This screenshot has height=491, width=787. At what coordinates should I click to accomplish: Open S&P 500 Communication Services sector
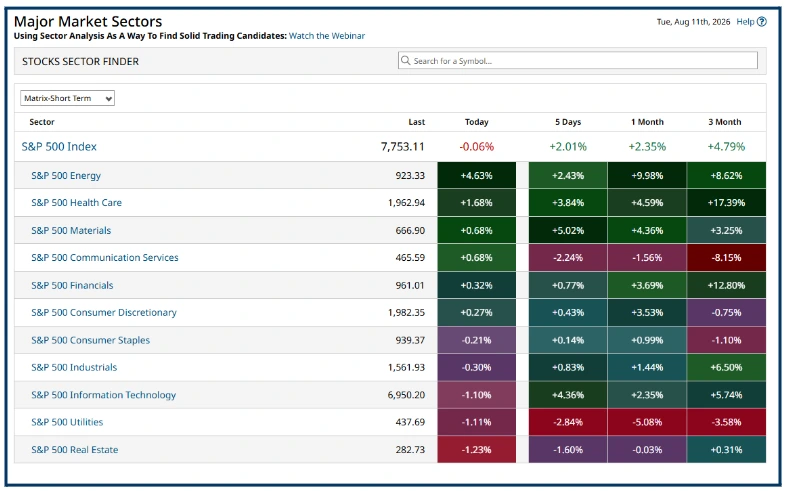click(x=104, y=258)
